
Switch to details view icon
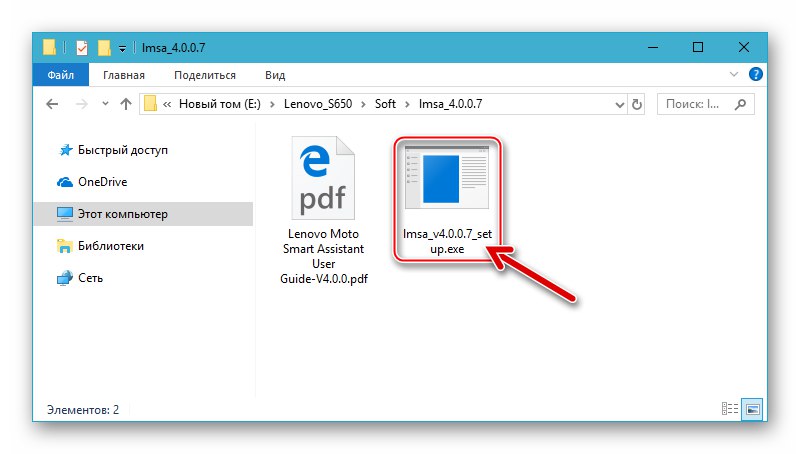click(730, 409)
